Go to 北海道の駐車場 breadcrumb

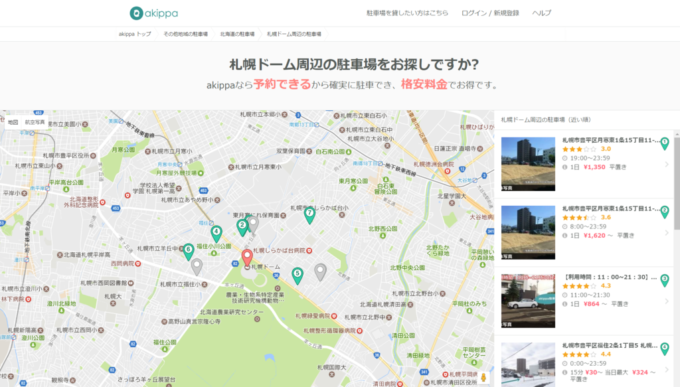click(x=237, y=34)
